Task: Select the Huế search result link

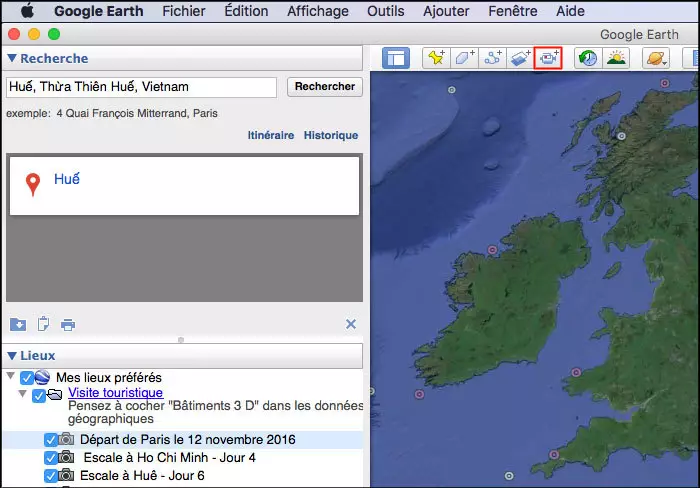Action: (67, 179)
